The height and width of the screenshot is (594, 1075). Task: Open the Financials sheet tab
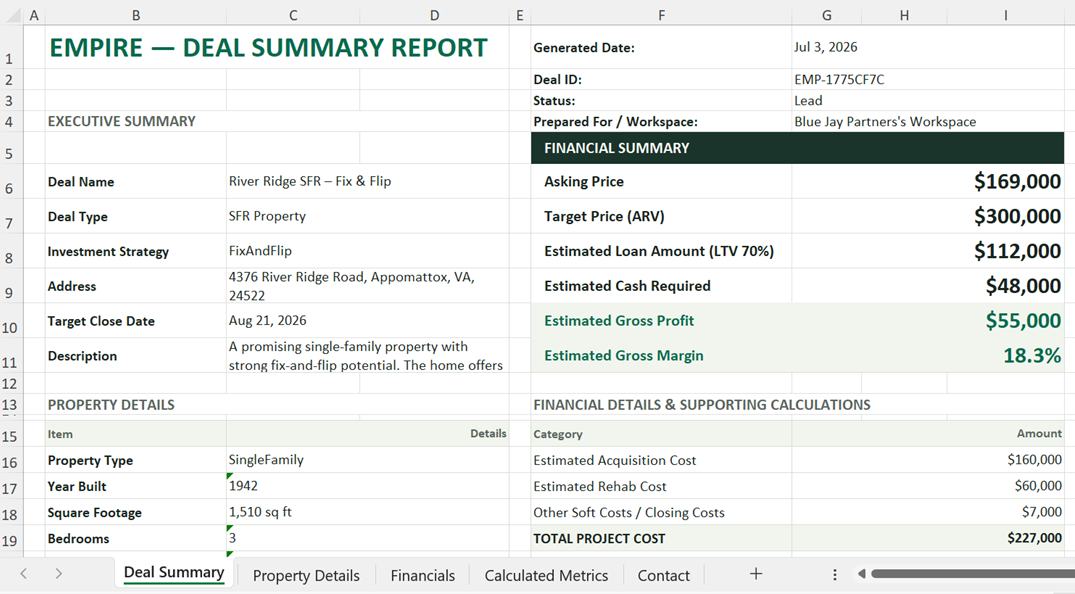click(x=422, y=575)
